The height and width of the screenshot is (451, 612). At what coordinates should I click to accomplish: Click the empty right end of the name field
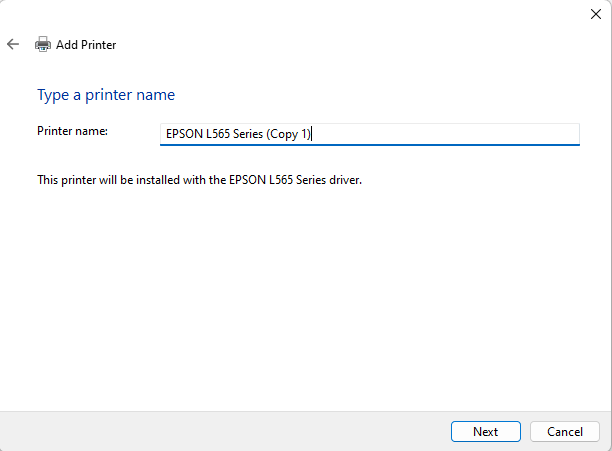point(480,134)
